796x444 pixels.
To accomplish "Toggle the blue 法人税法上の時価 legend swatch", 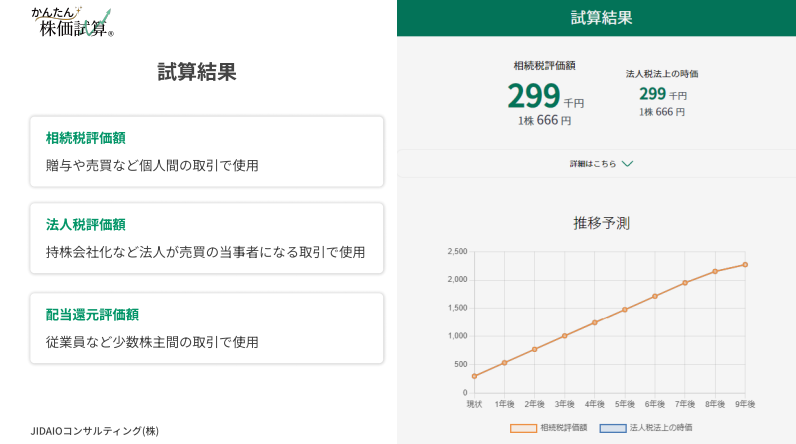I will [x=612, y=428].
